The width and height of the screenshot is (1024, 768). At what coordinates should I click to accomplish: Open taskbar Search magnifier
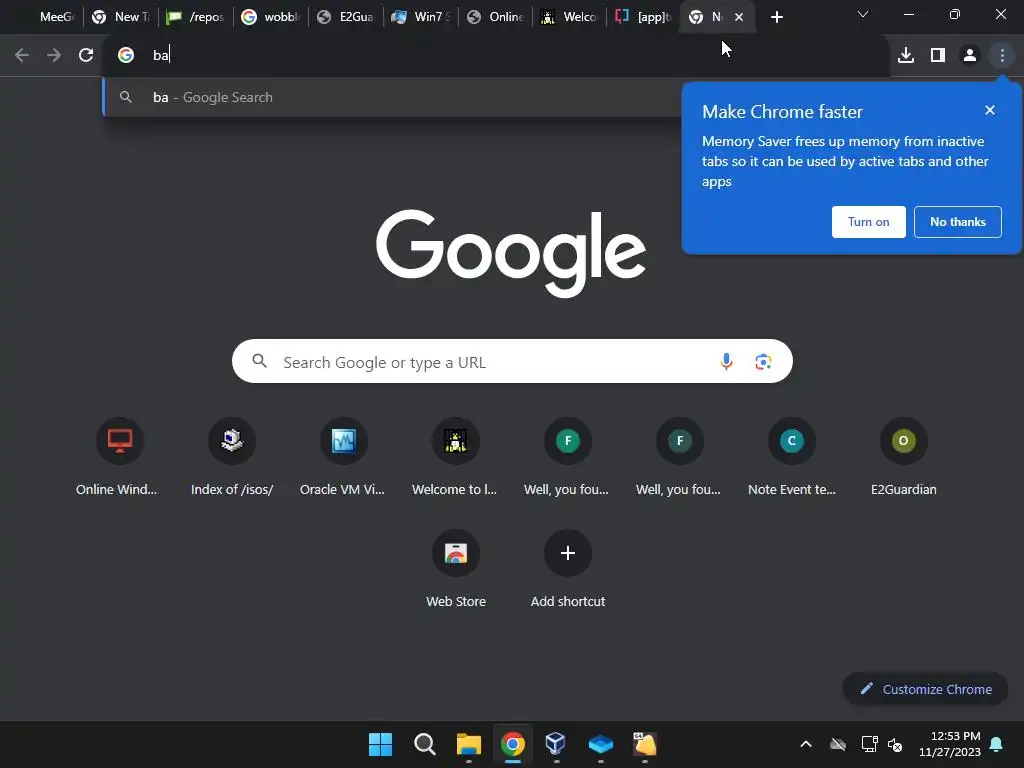click(x=424, y=744)
